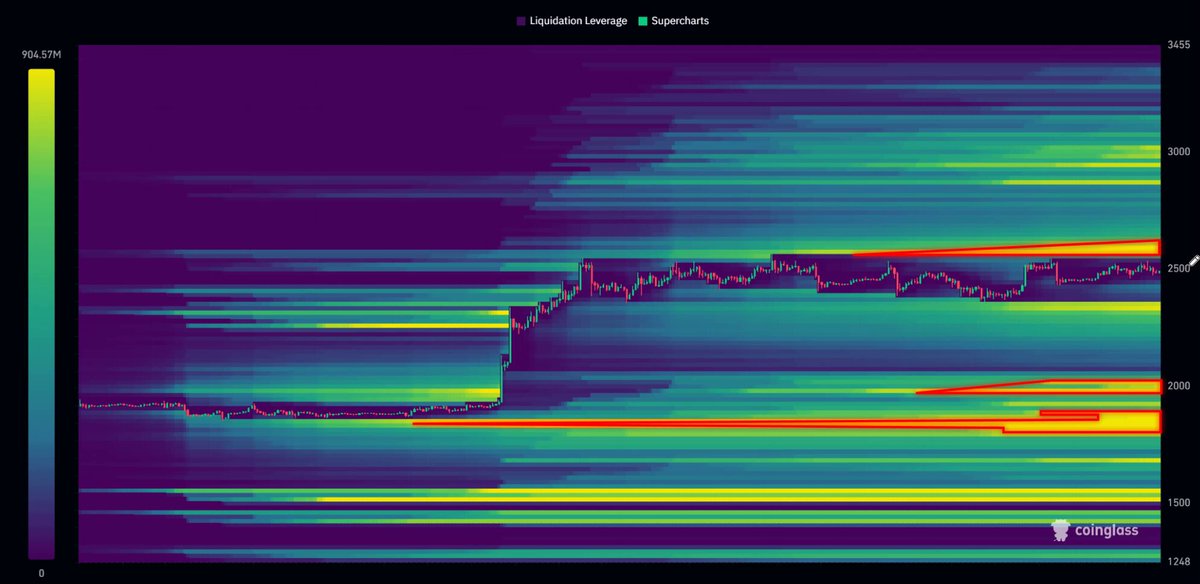The image size is (1200, 584).
Task: Click the heatmap color scale gradient bar
Action: coord(41,313)
